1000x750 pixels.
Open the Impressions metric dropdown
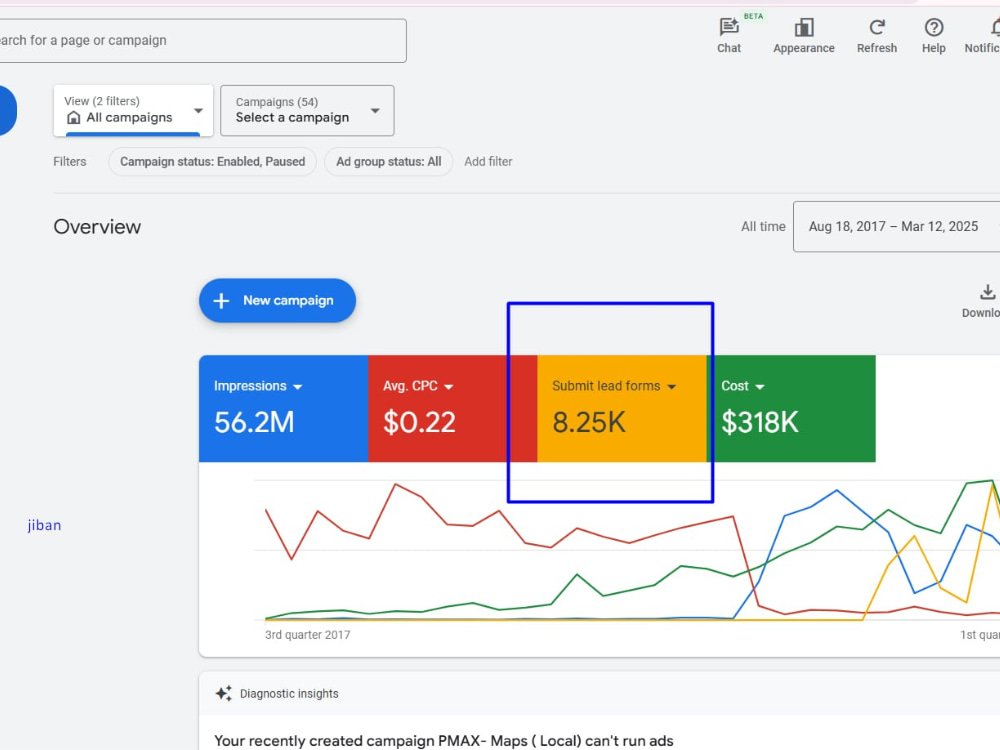pyautogui.click(x=297, y=386)
